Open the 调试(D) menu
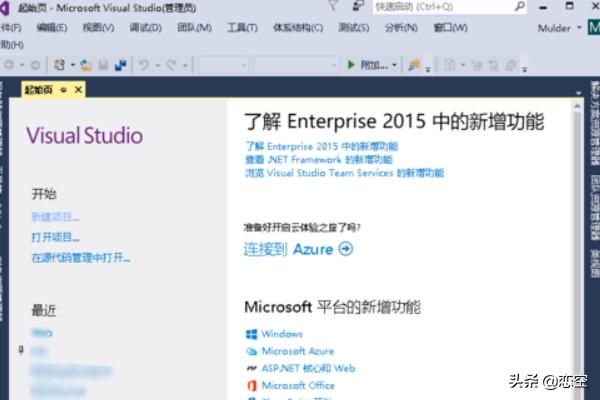 (145, 27)
